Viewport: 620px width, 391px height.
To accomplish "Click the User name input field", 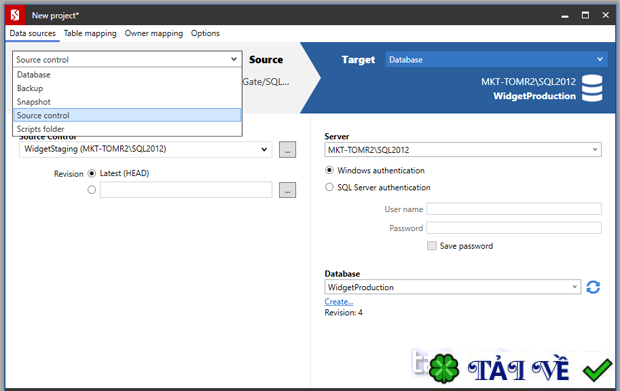I will click(x=514, y=209).
